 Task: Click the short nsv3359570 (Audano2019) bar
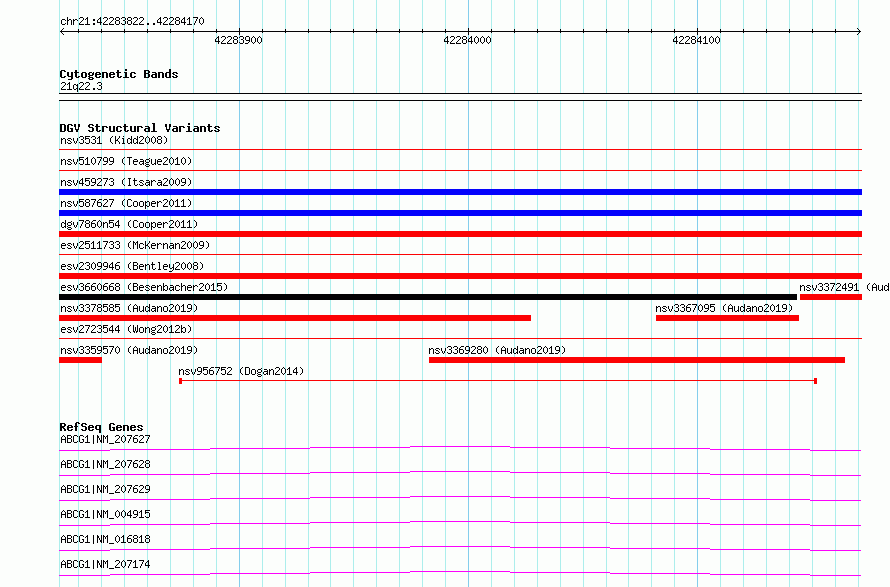click(81, 360)
